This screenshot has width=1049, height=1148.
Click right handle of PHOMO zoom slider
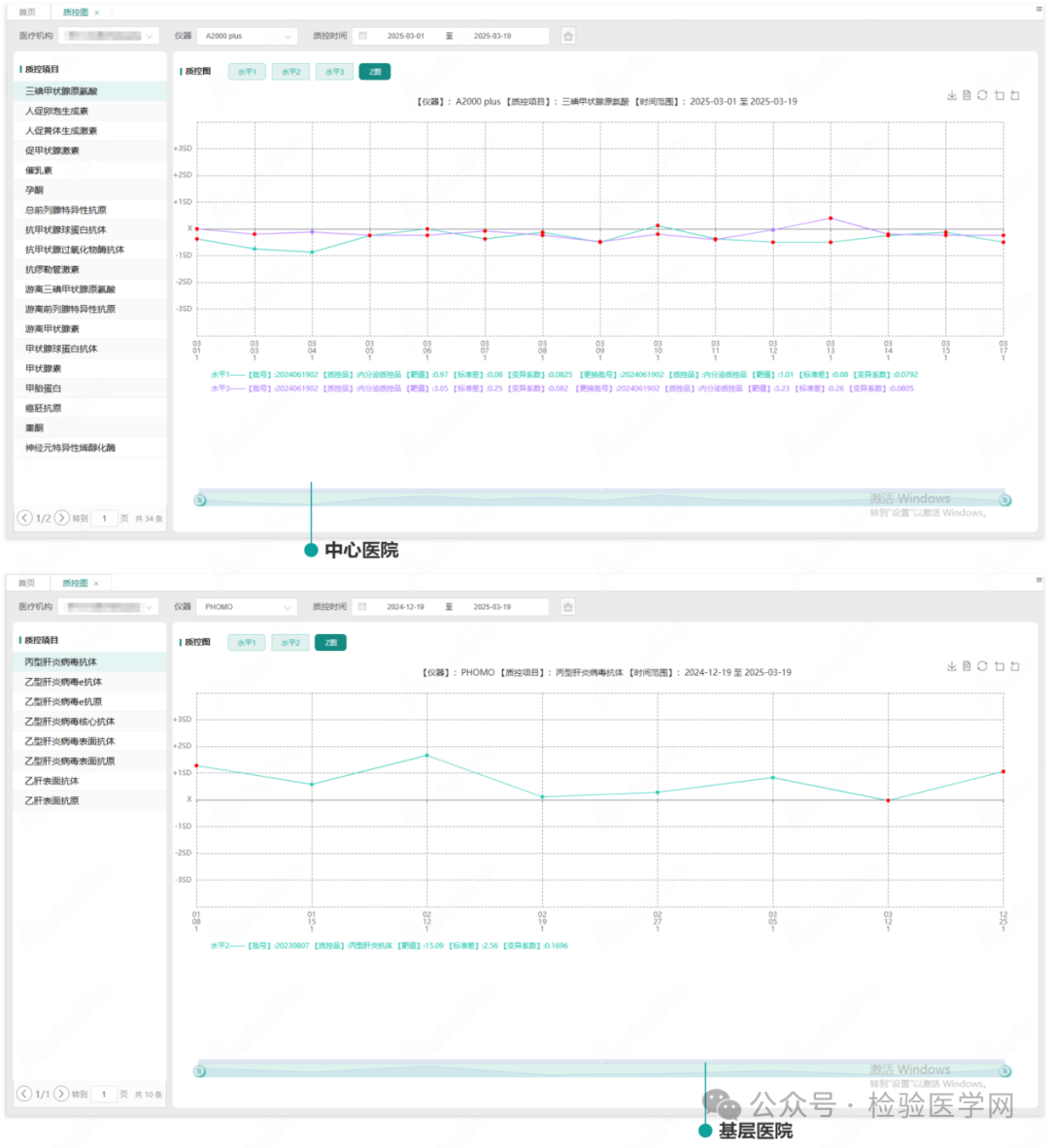(x=1005, y=1071)
